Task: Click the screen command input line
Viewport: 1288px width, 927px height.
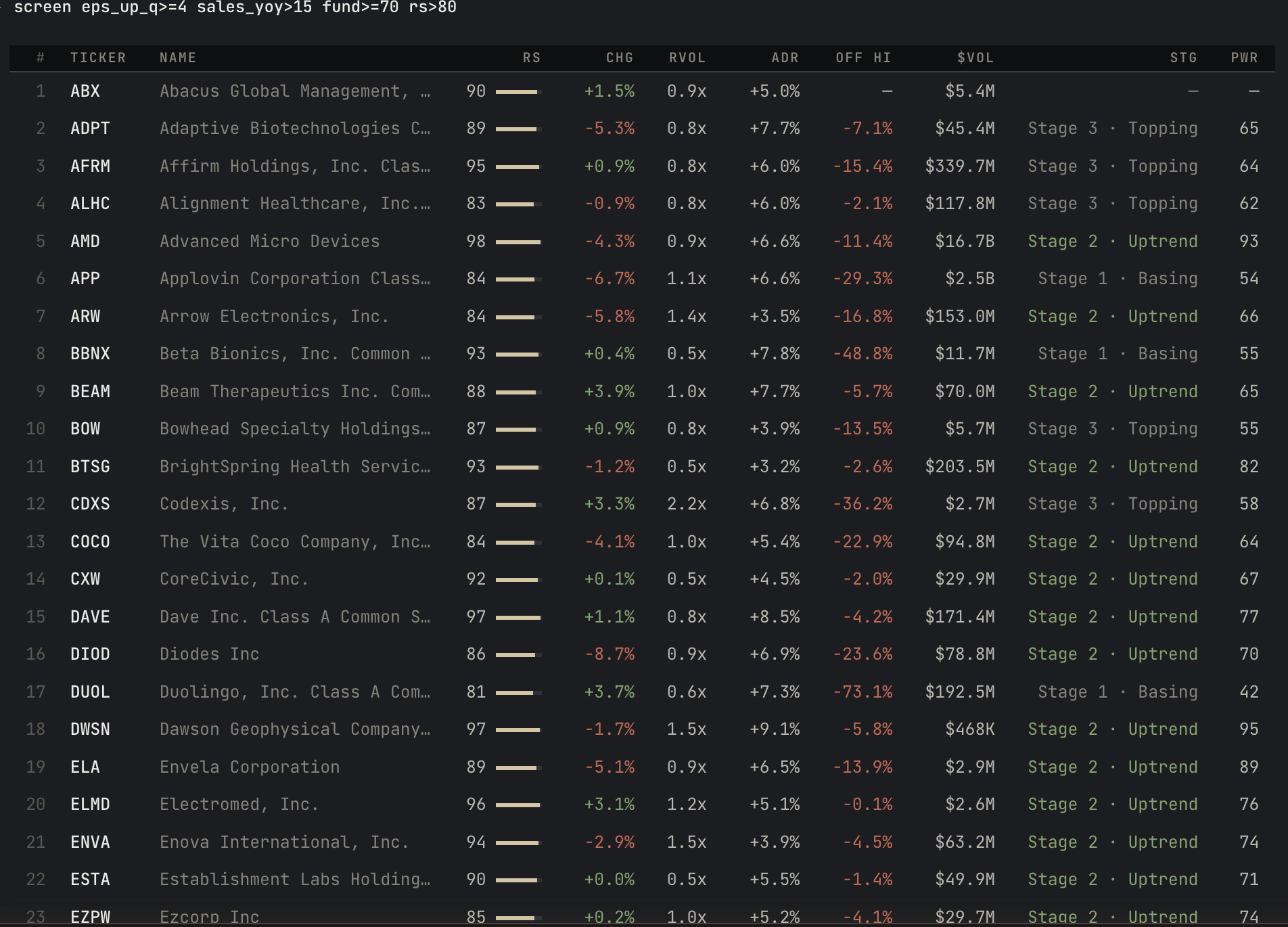Action: click(235, 7)
